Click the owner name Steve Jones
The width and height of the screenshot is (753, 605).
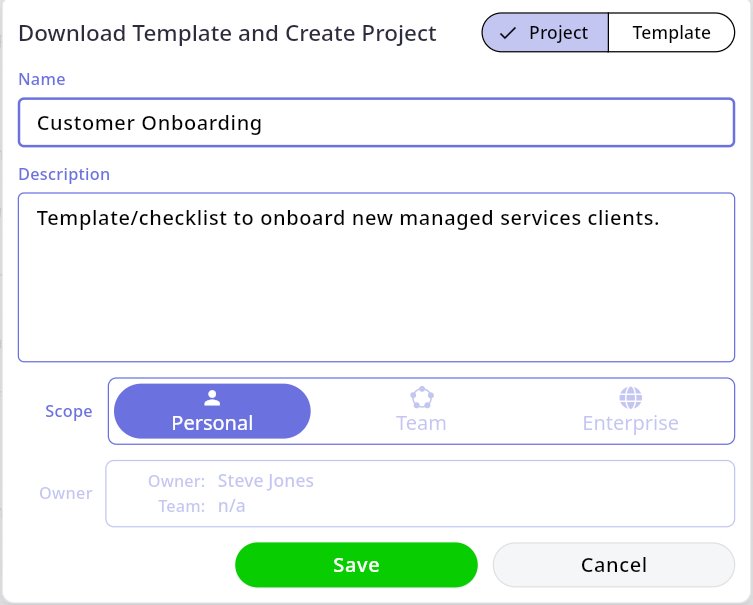(x=265, y=481)
